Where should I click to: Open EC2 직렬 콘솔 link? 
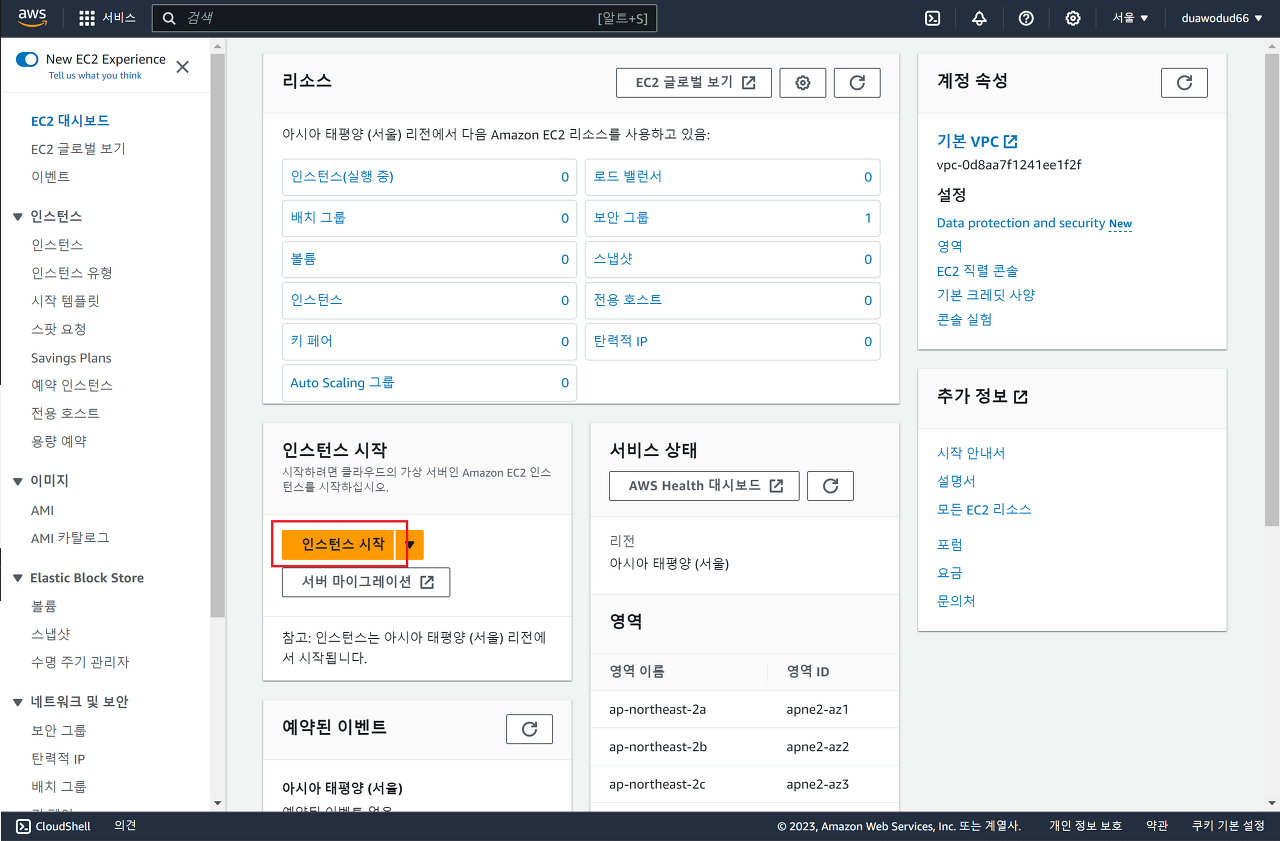(x=978, y=271)
